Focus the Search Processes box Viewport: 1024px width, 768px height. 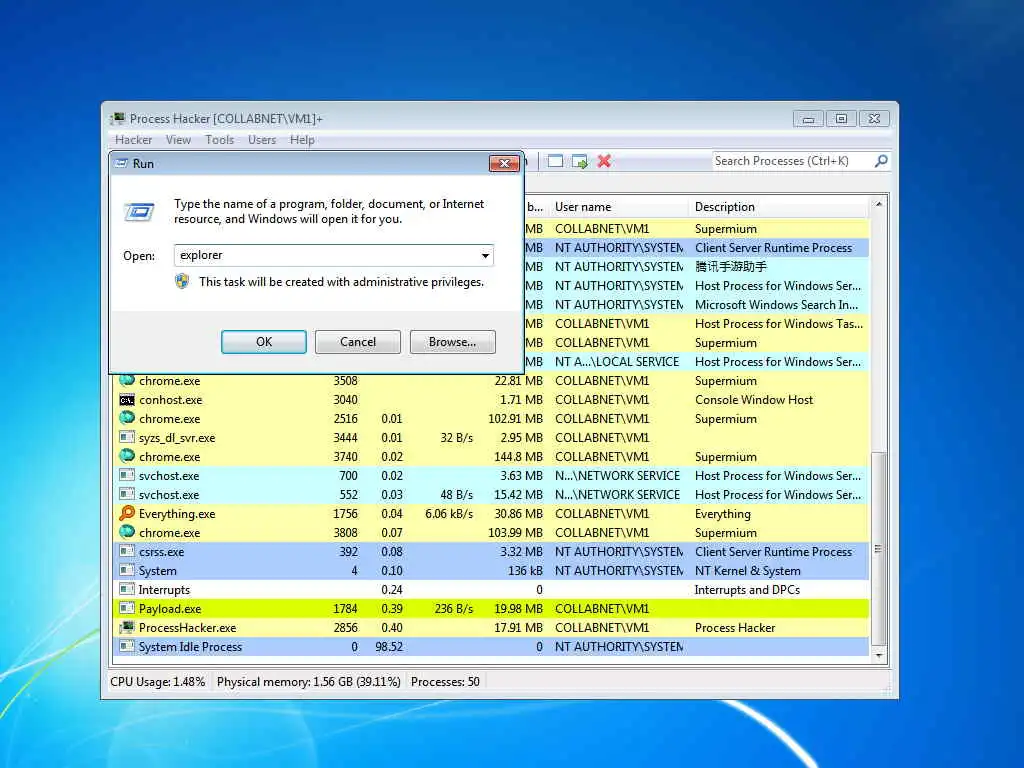(x=792, y=161)
